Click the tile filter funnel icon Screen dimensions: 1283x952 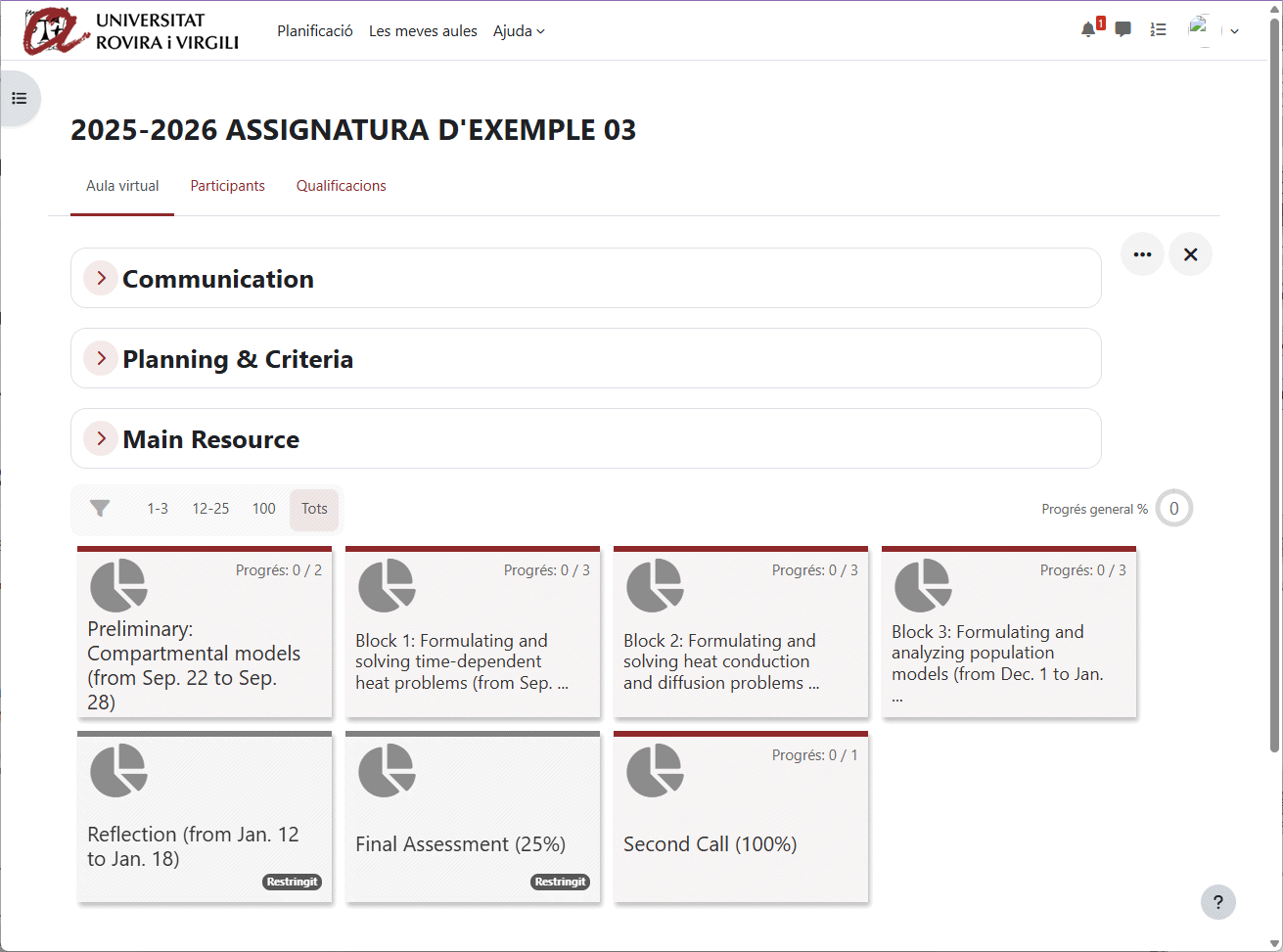coord(100,509)
